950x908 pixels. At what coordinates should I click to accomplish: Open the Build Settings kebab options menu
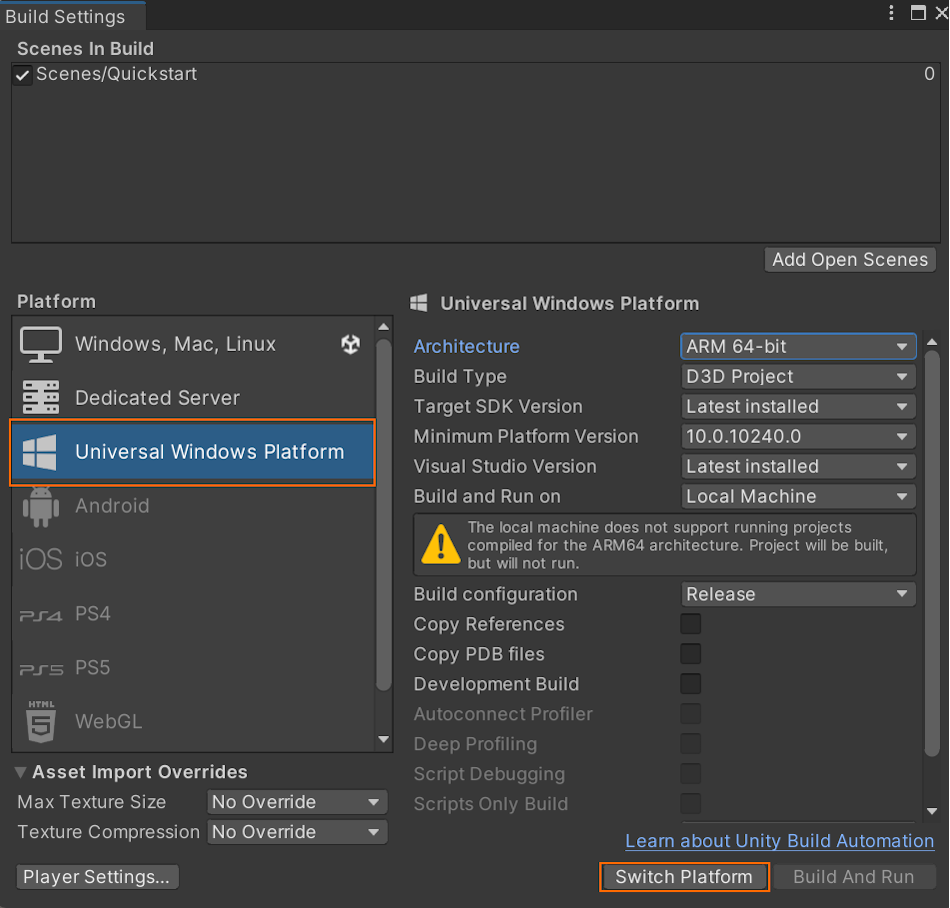tap(891, 13)
